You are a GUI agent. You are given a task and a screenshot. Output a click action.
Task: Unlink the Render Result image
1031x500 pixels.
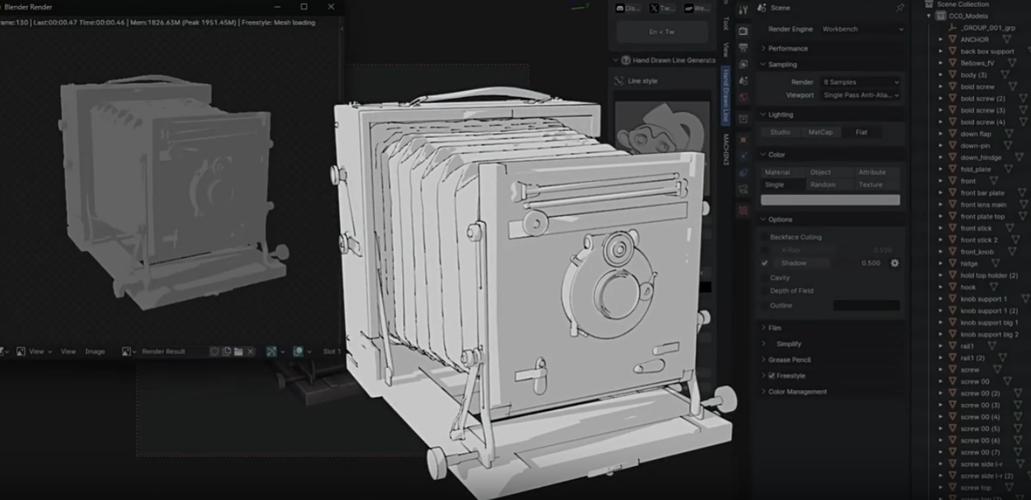point(250,352)
